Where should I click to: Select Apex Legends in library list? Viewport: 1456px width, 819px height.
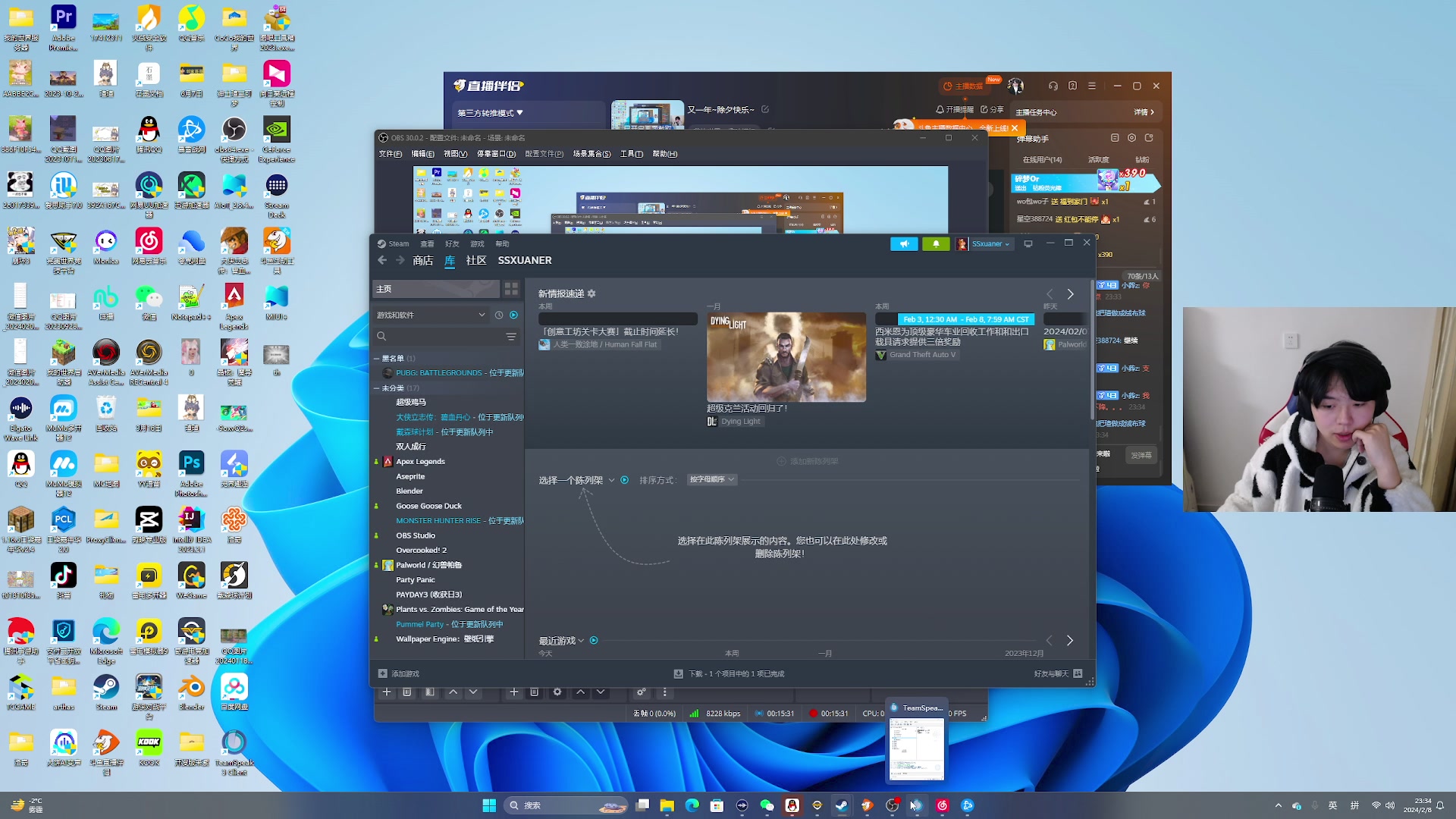point(420,461)
